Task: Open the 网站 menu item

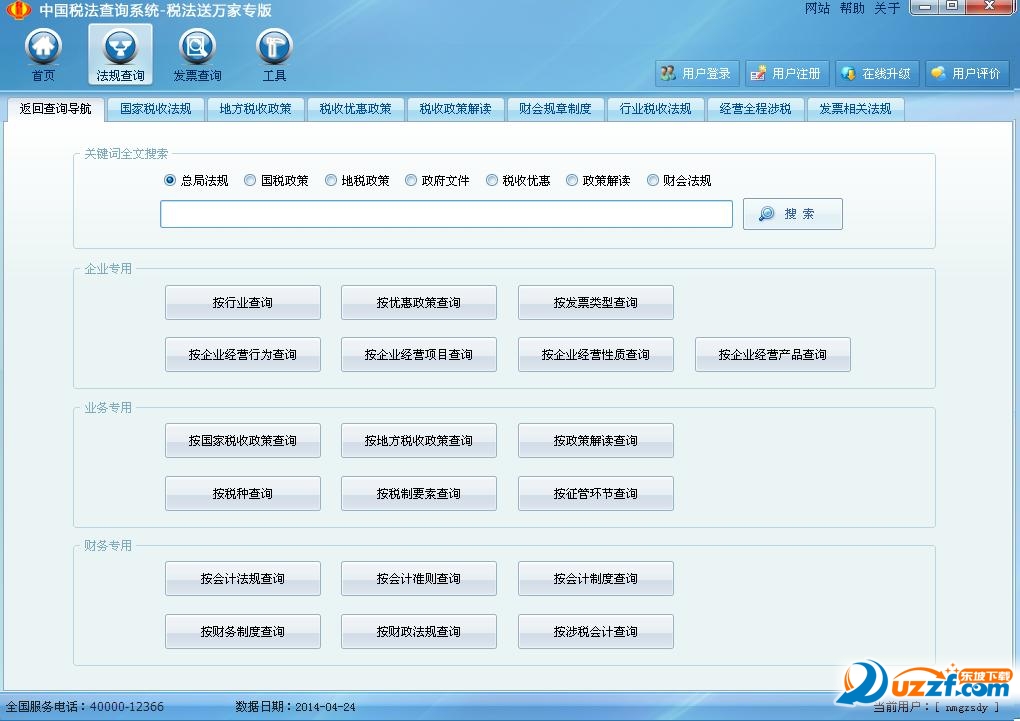Action: [x=817, y=8]
